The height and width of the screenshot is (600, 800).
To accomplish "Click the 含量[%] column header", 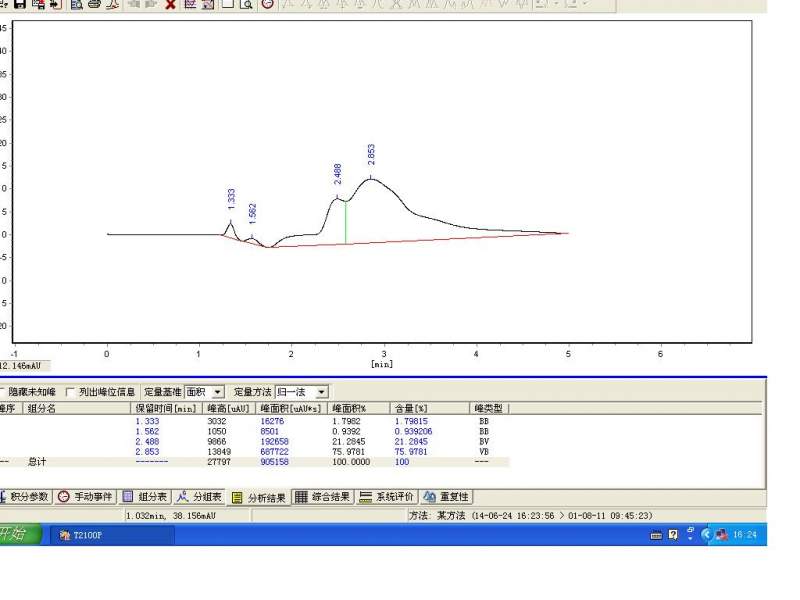I will [x=430, y=408].
